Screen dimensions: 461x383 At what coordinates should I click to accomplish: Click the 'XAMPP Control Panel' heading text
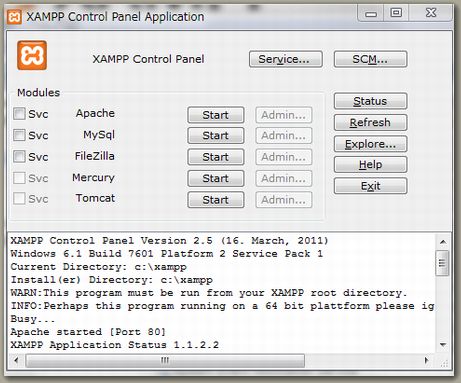(x=148, y=59)
